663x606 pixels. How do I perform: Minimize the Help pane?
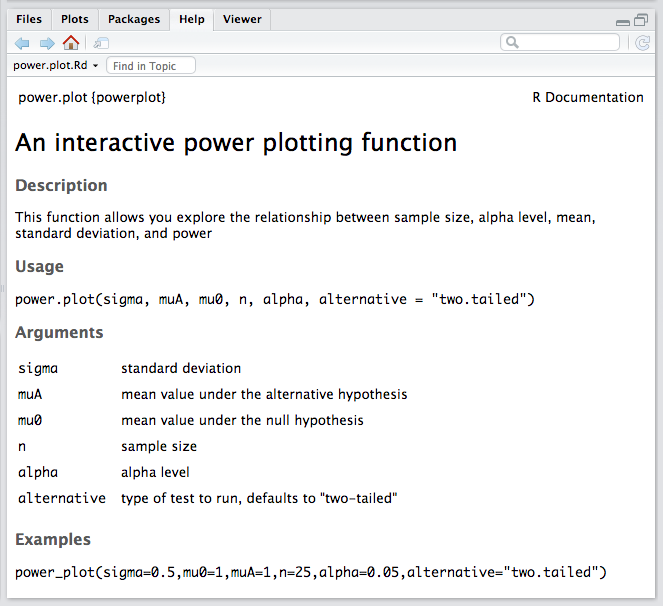623,20
